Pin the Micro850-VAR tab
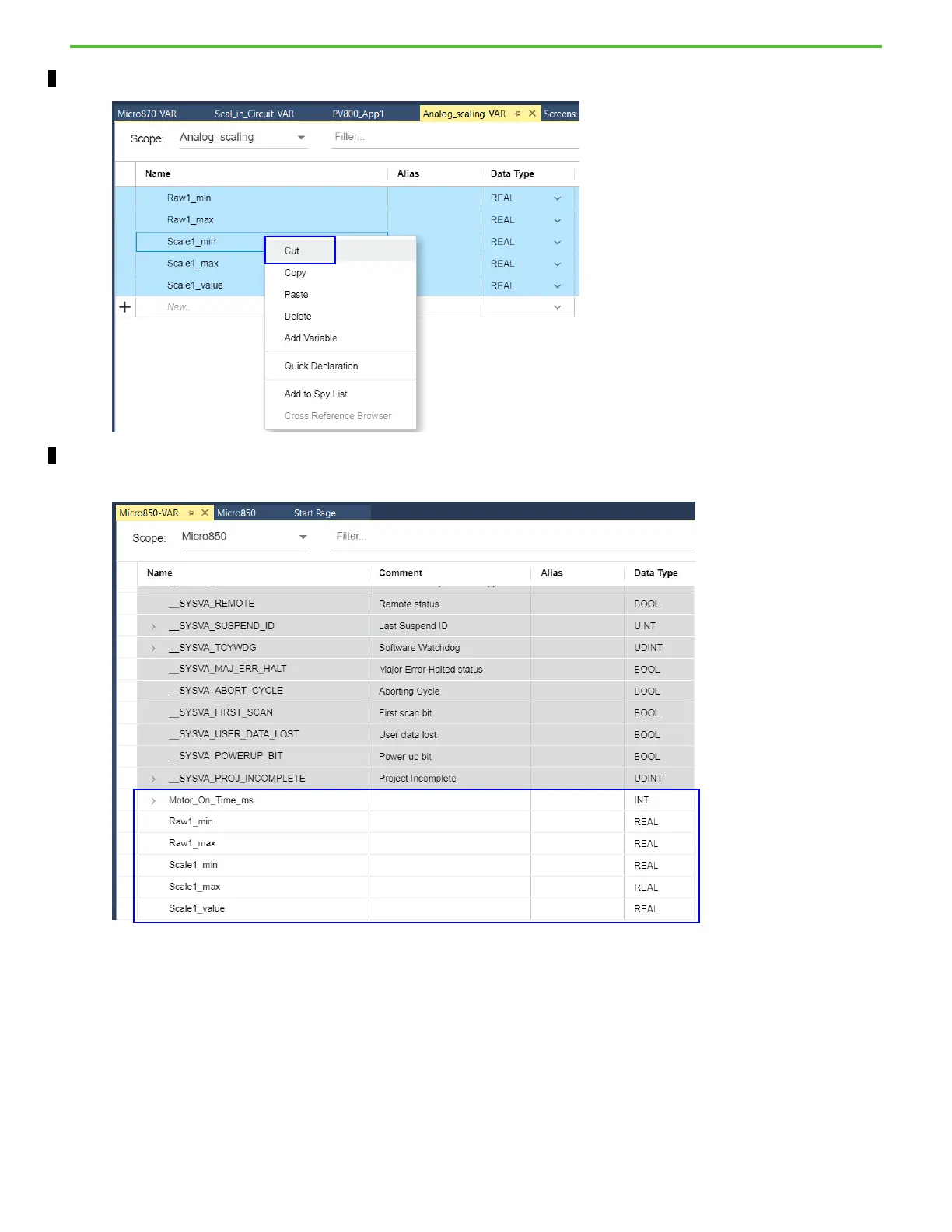The image size is (952, 1232). pos(191,513)
